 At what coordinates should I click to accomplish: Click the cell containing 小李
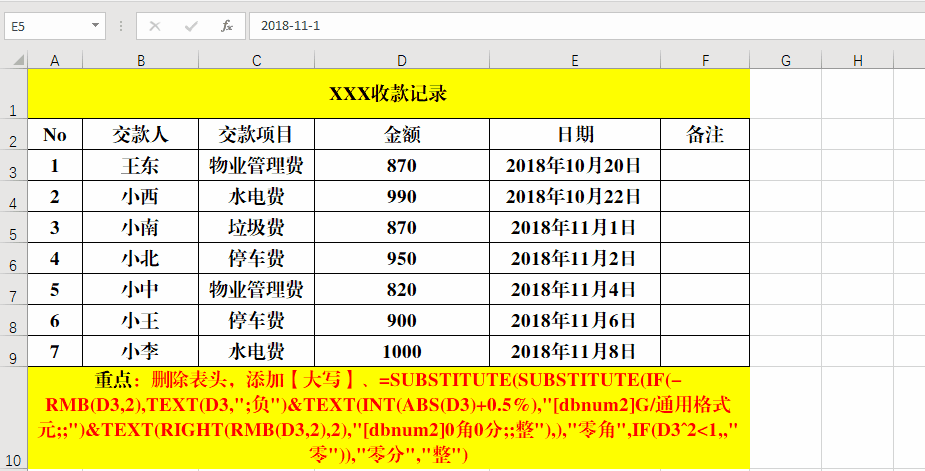[x=140, y=351]
